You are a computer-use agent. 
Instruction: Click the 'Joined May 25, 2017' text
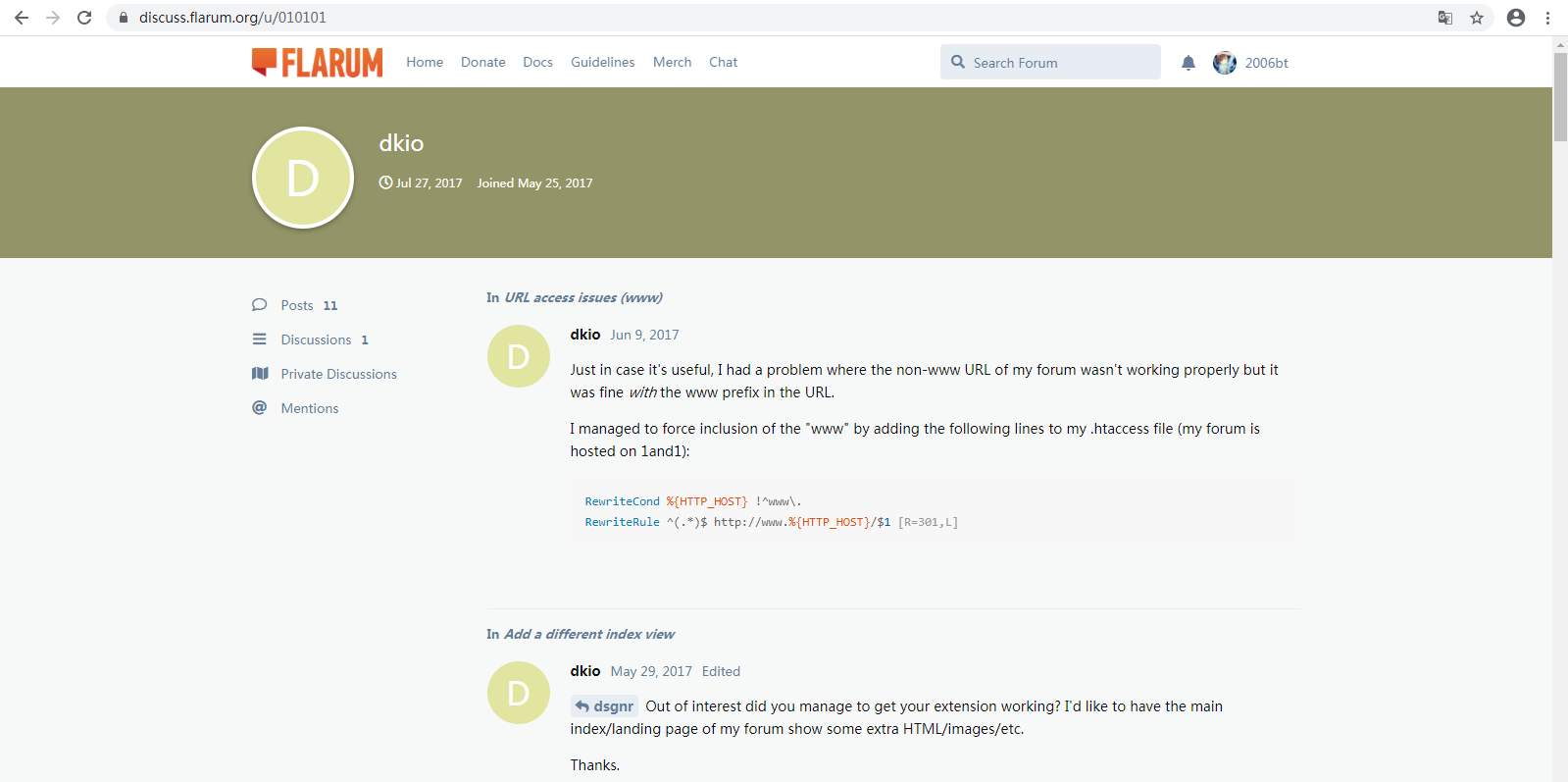click(x=535, y=182)
